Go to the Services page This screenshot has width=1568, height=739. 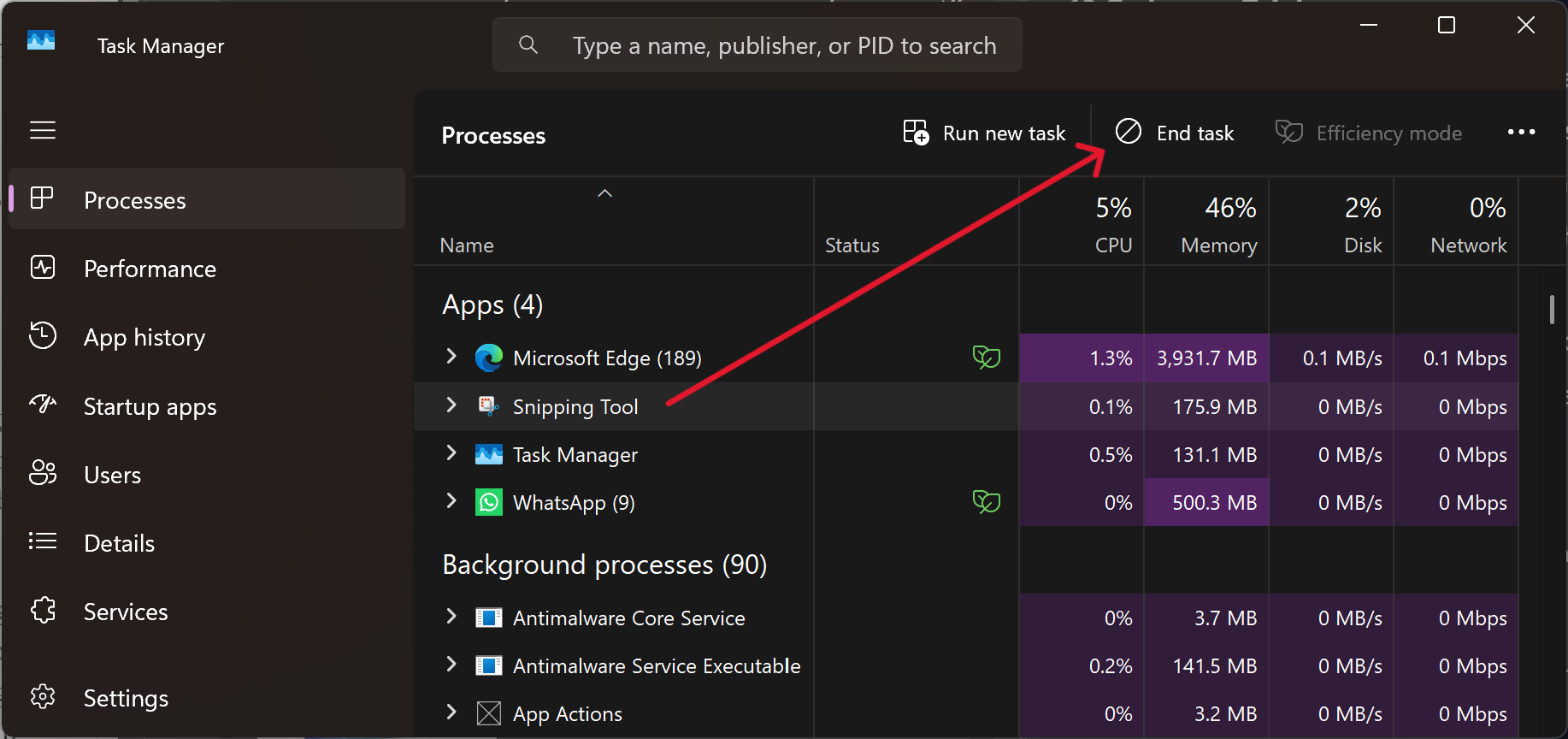[126, 612]
